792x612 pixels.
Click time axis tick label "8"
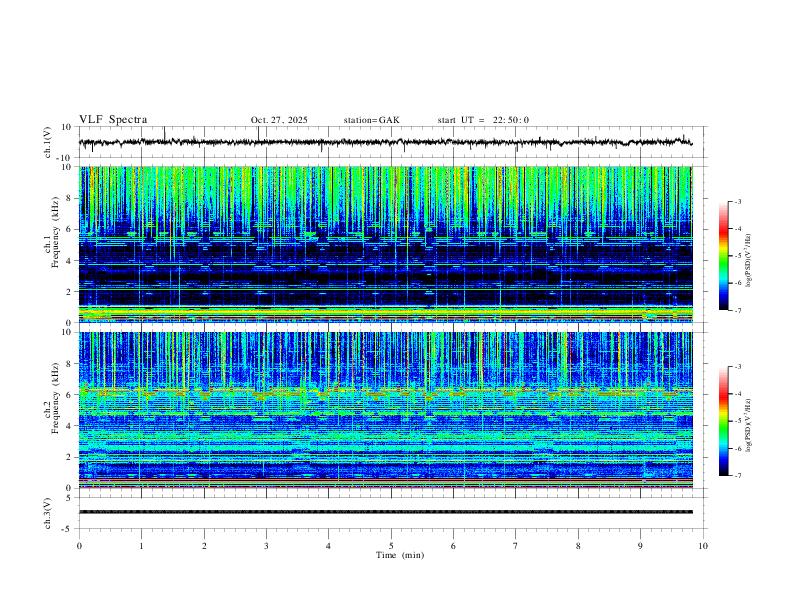click(578, 546)
